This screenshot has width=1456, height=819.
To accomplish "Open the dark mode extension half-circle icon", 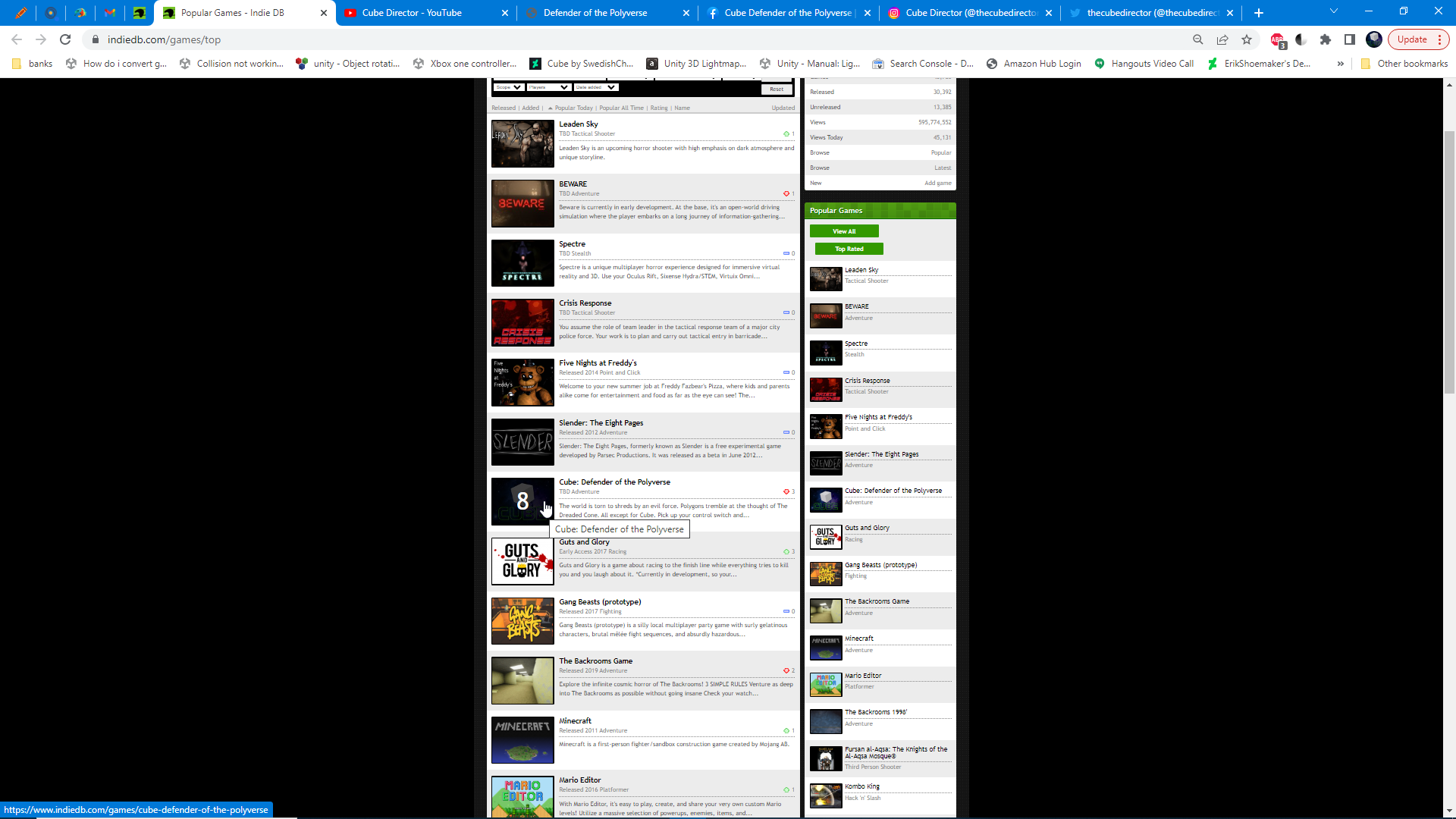I will 1301,39.
